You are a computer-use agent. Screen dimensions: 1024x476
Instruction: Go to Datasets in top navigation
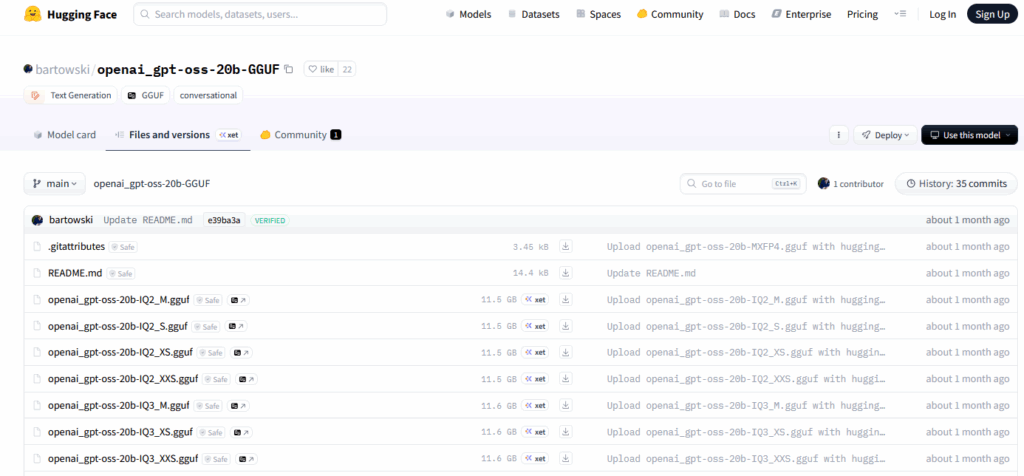point(534,14)
